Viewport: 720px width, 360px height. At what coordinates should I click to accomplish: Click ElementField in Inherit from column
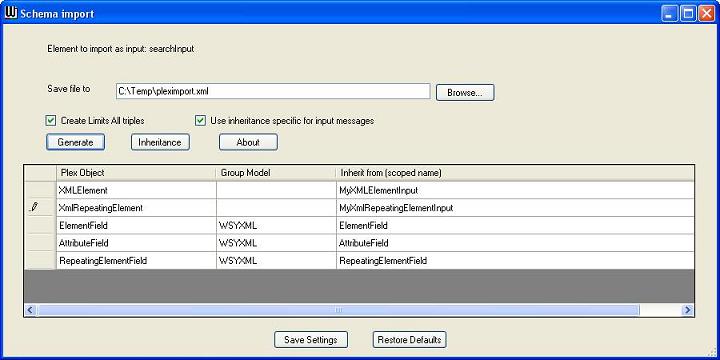(515, 225)
